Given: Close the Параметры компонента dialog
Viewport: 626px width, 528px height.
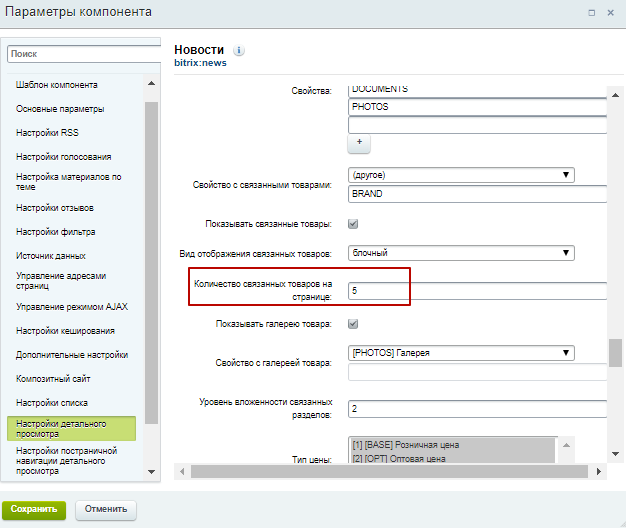Looking at the screenshot, I should coord(610,13).
